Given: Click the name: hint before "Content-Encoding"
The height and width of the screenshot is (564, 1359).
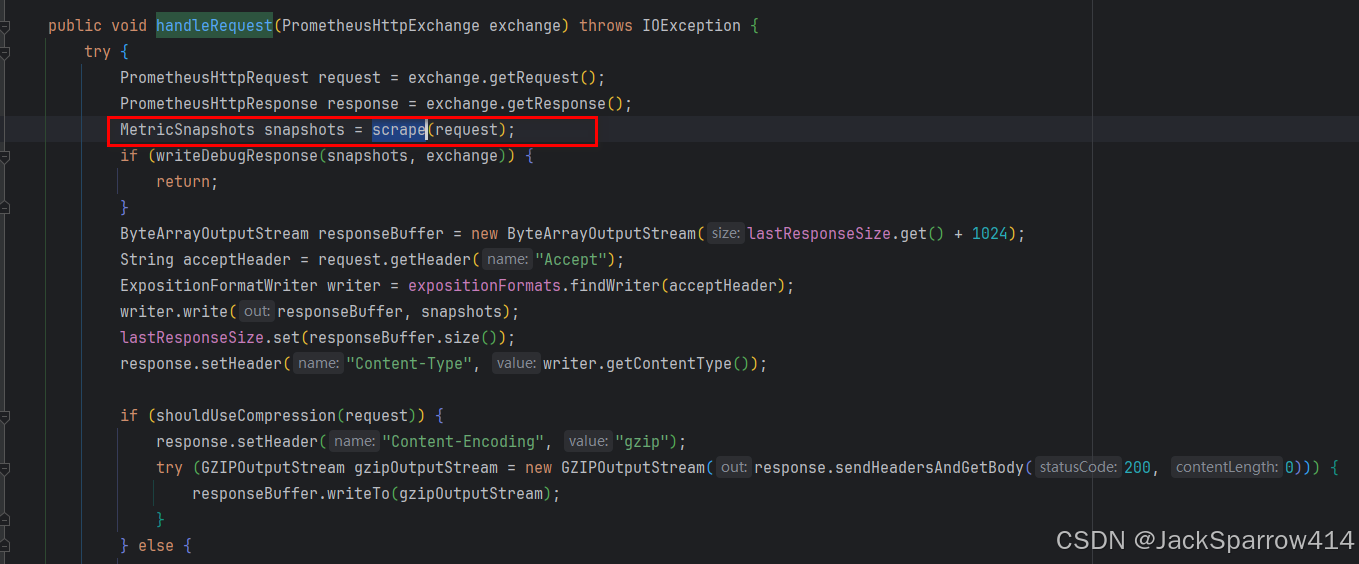Looking at the screenshot, I should [x=354, y=442].
